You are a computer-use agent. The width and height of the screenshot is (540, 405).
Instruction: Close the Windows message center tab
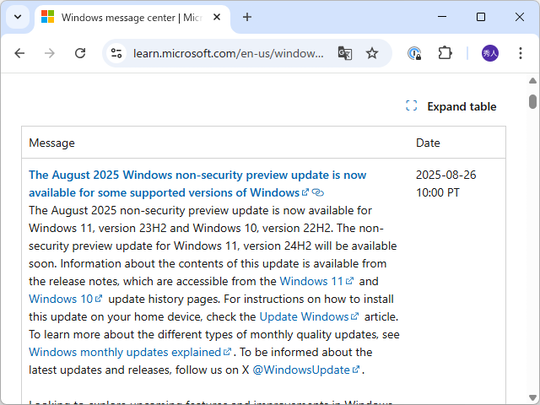coord(217,17)
